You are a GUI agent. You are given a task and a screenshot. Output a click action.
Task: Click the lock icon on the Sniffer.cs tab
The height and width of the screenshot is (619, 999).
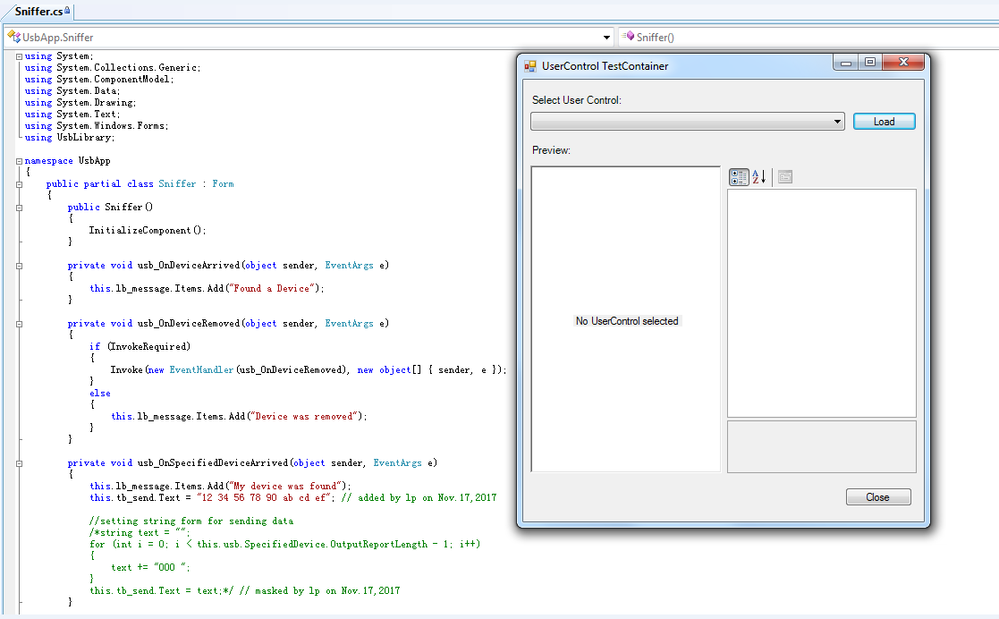click(67, 9)
